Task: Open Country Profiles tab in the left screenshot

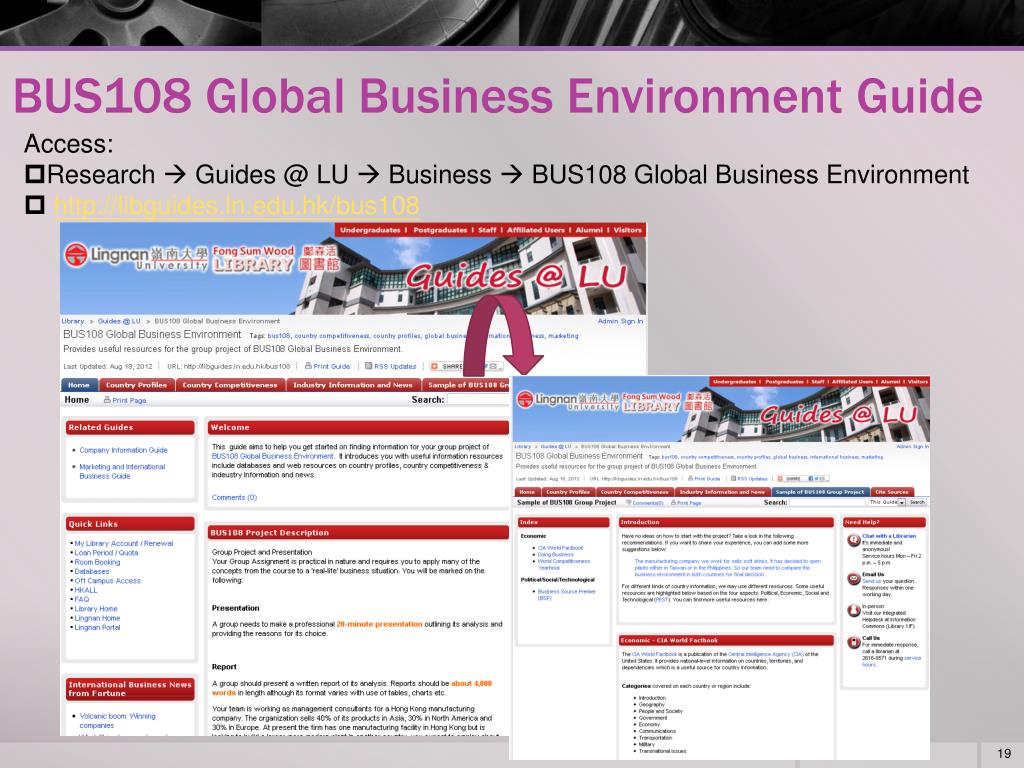Action: (x=136, y=385)
